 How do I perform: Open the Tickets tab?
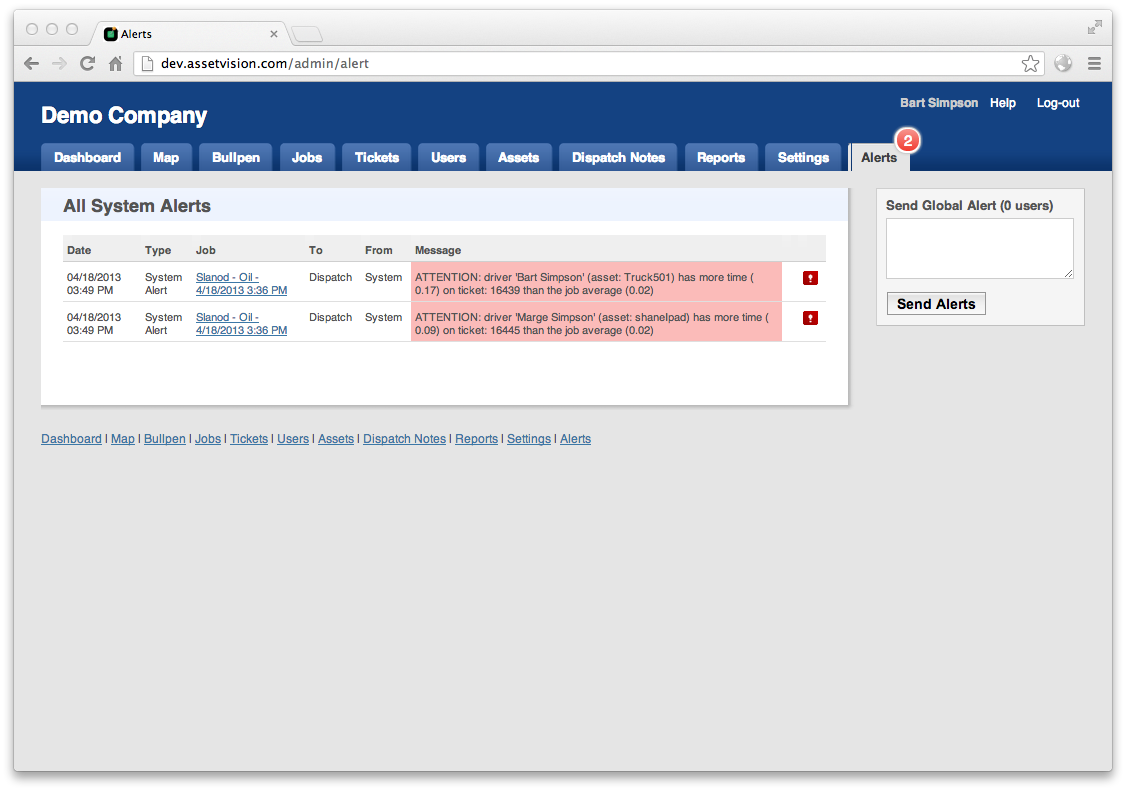376,158
